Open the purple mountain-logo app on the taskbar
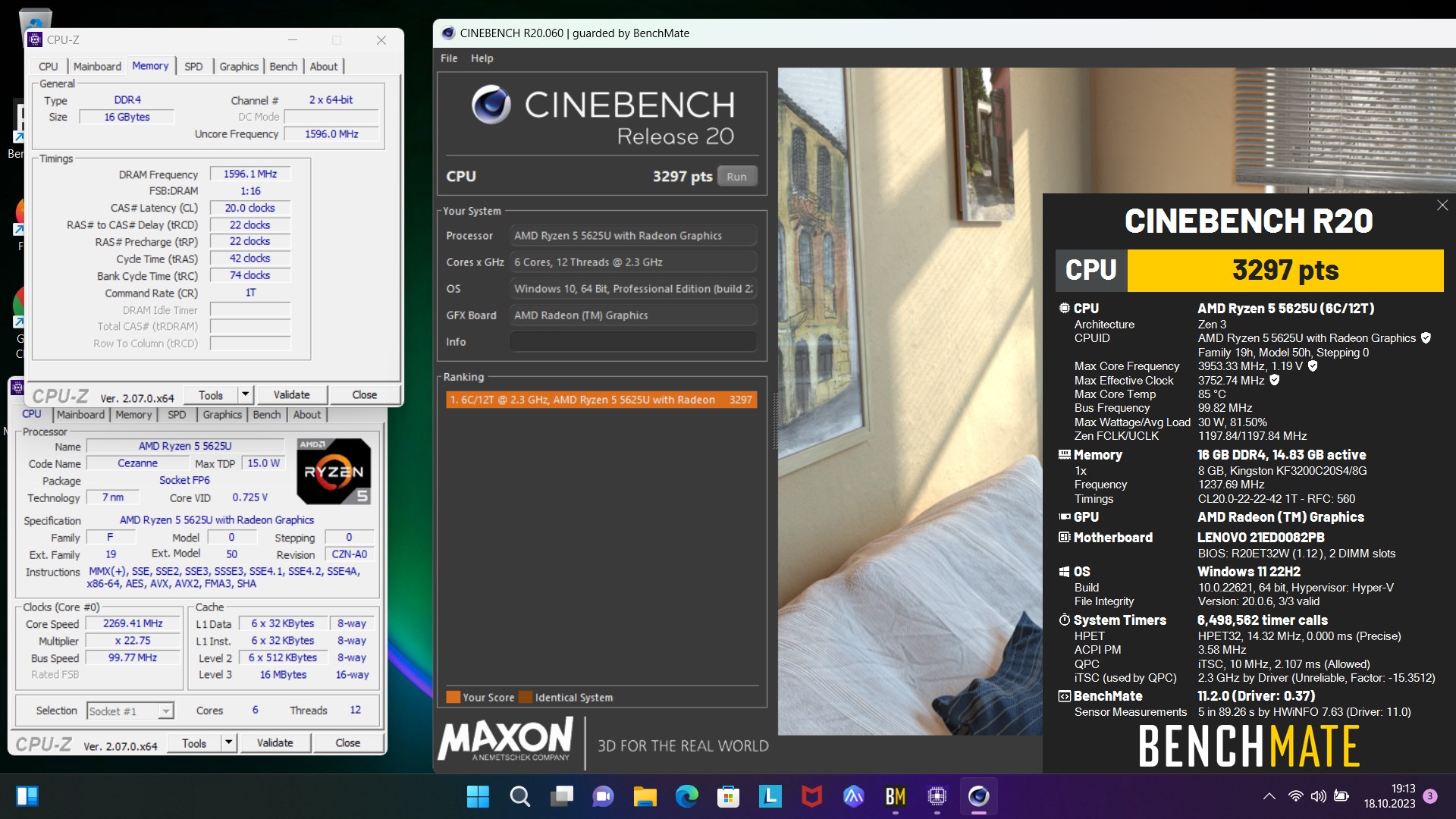 [854, 796]
